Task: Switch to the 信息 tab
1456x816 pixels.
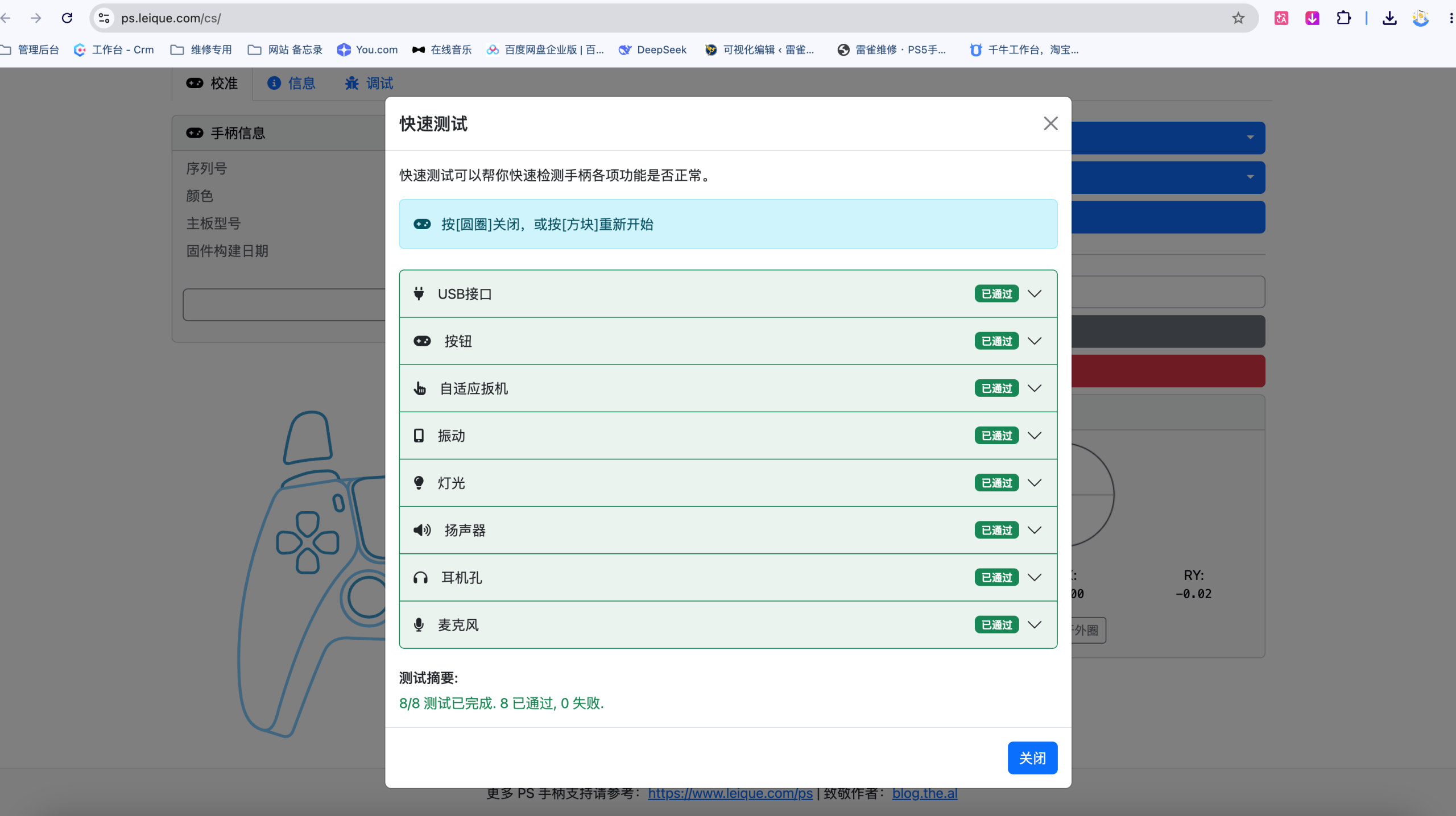Action: [x=291, y=84]
